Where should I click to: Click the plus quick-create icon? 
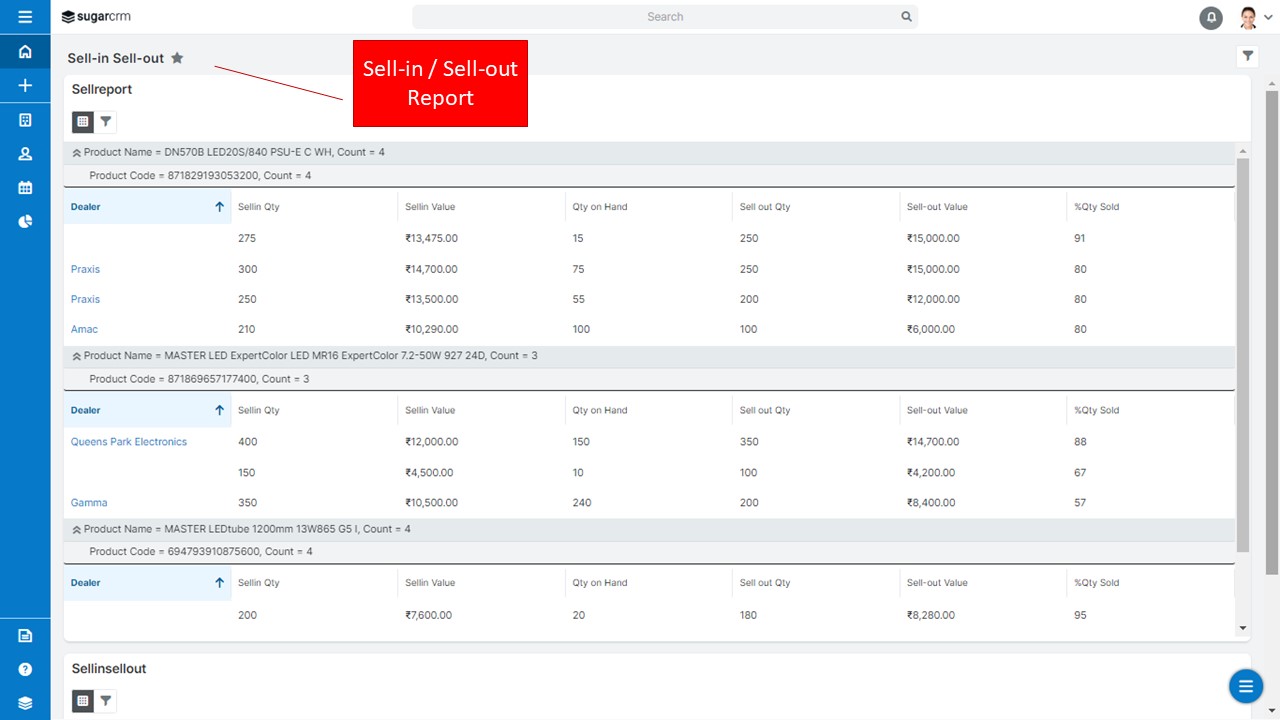coord(25,86)
